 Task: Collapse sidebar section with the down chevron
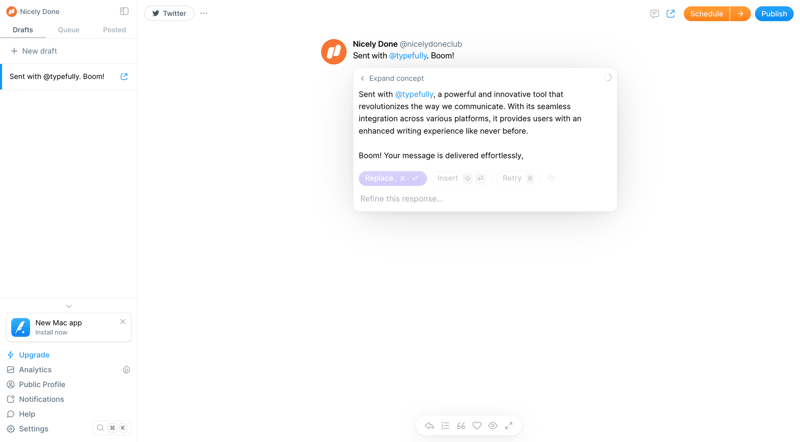click(x=68, y=306)
